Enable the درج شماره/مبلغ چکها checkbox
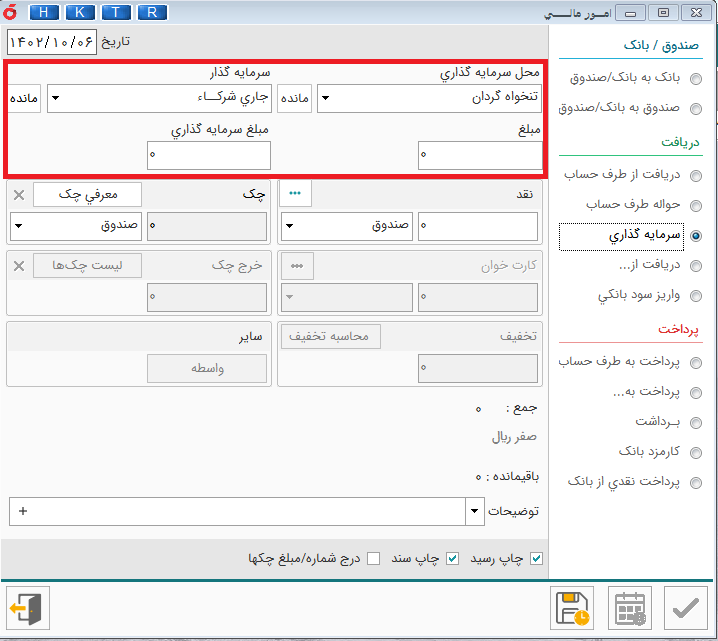This screenshot has width=718, height=641. (373, 558)
